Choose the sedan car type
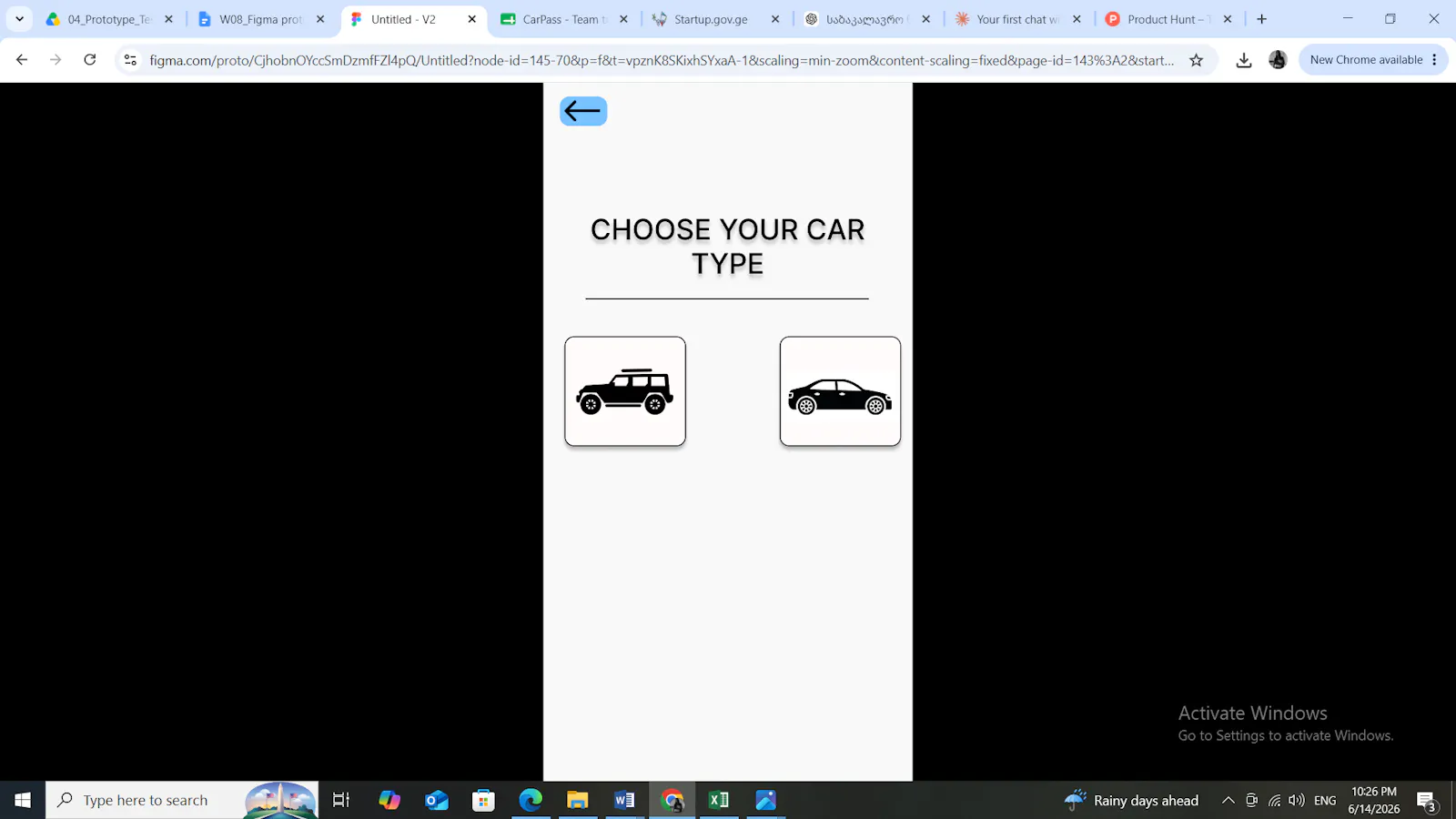This screenshot has width=1456, height=819. (840, 391)
